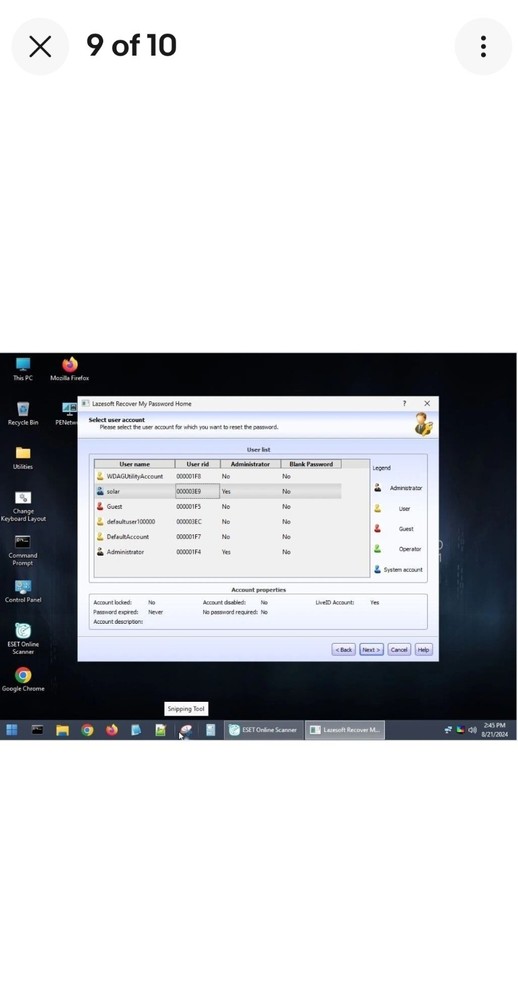The image size is (518, 1000).
Task: Sort by User name column header
Action: coord(135,464)
